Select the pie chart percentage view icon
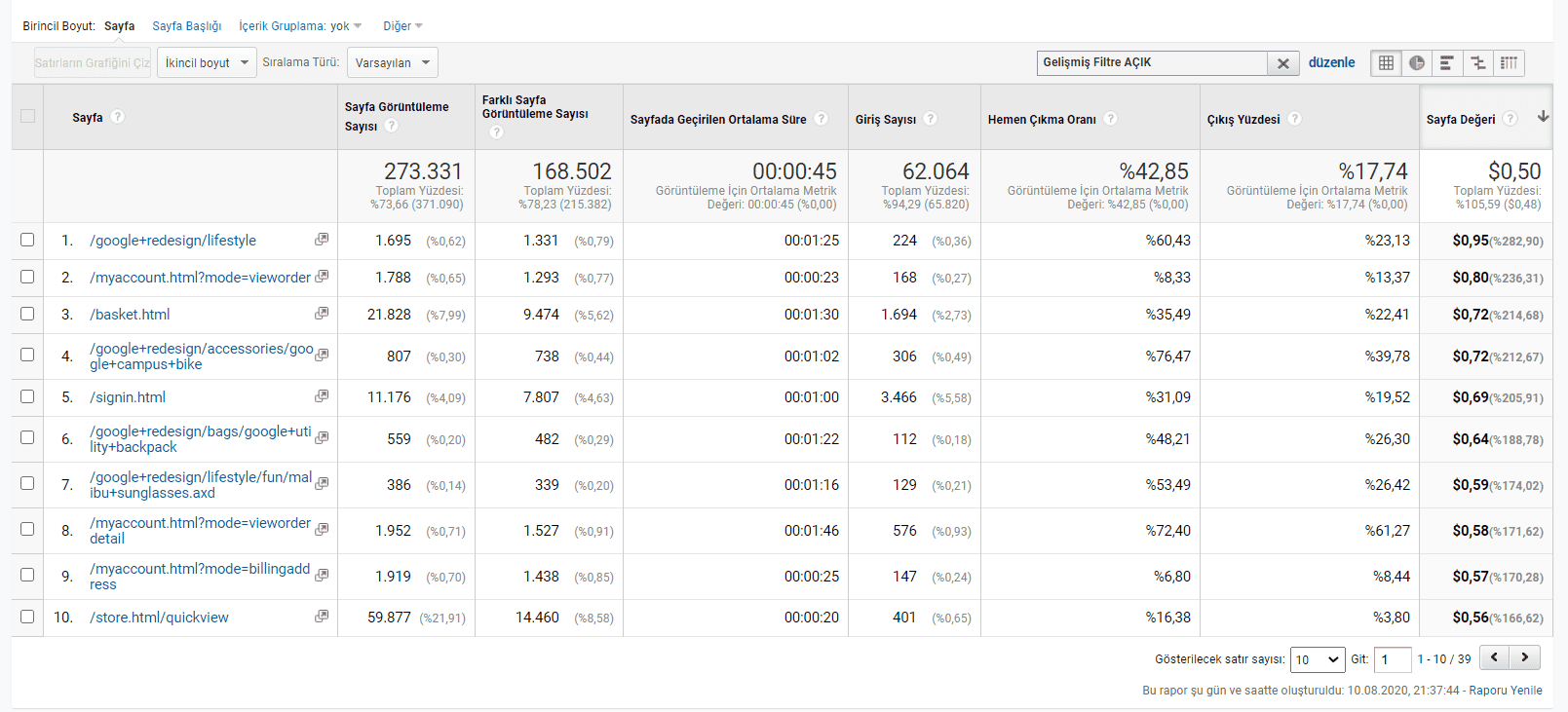This screenshot has height=712, width=1568. pyautogui.click(x=1417, y=63)
